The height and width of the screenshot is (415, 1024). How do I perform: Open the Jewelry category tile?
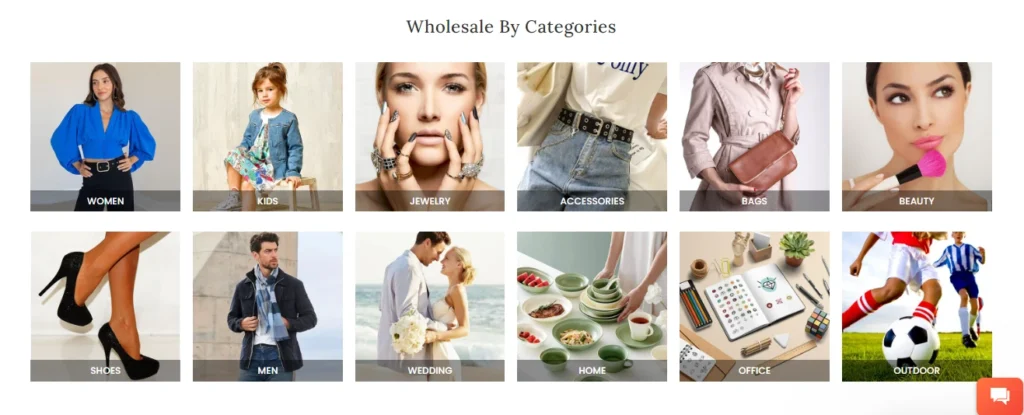pyautogui.click(x=430, y=137)
